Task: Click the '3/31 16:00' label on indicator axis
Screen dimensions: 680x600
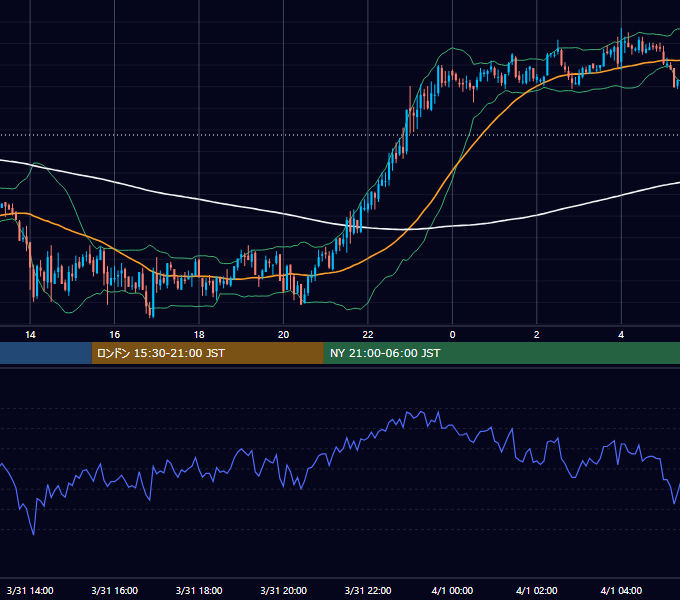Action: pos(114,590)
